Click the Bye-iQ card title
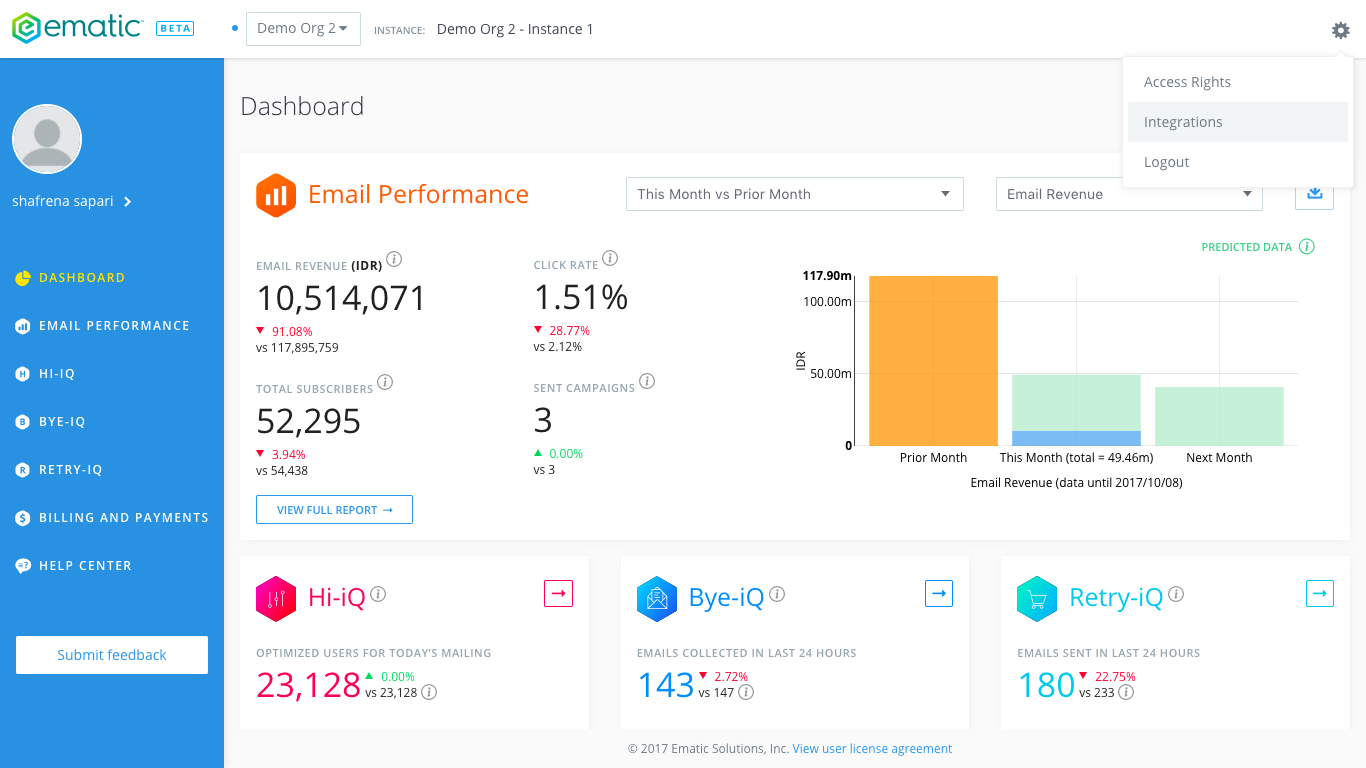1366x768 pixels. [x=726, y=598]
